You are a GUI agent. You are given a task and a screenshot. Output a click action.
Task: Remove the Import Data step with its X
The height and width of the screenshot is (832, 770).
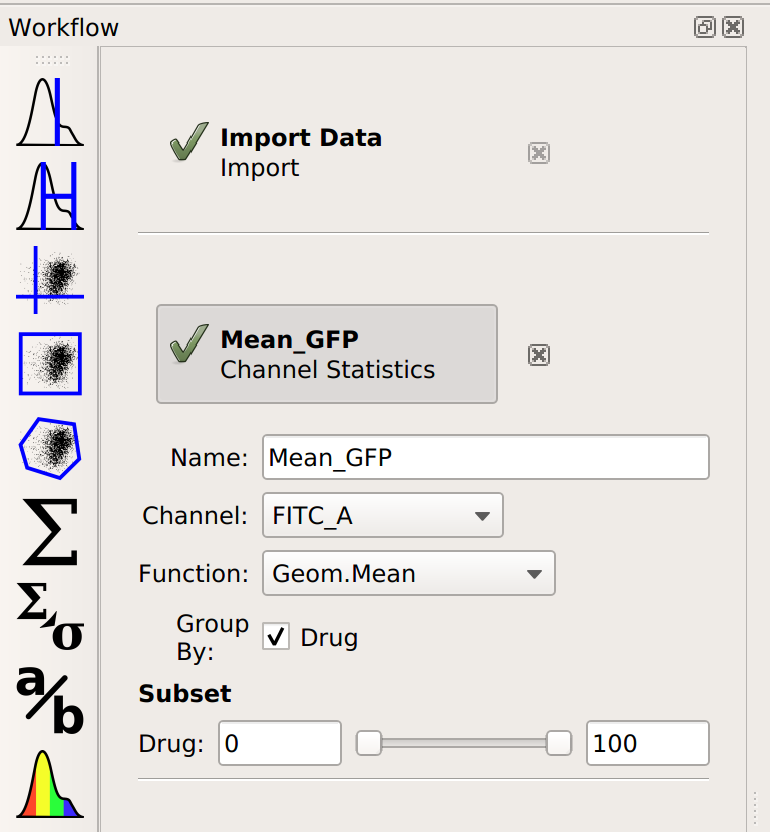pyautogui.click(x=539, y=153)
